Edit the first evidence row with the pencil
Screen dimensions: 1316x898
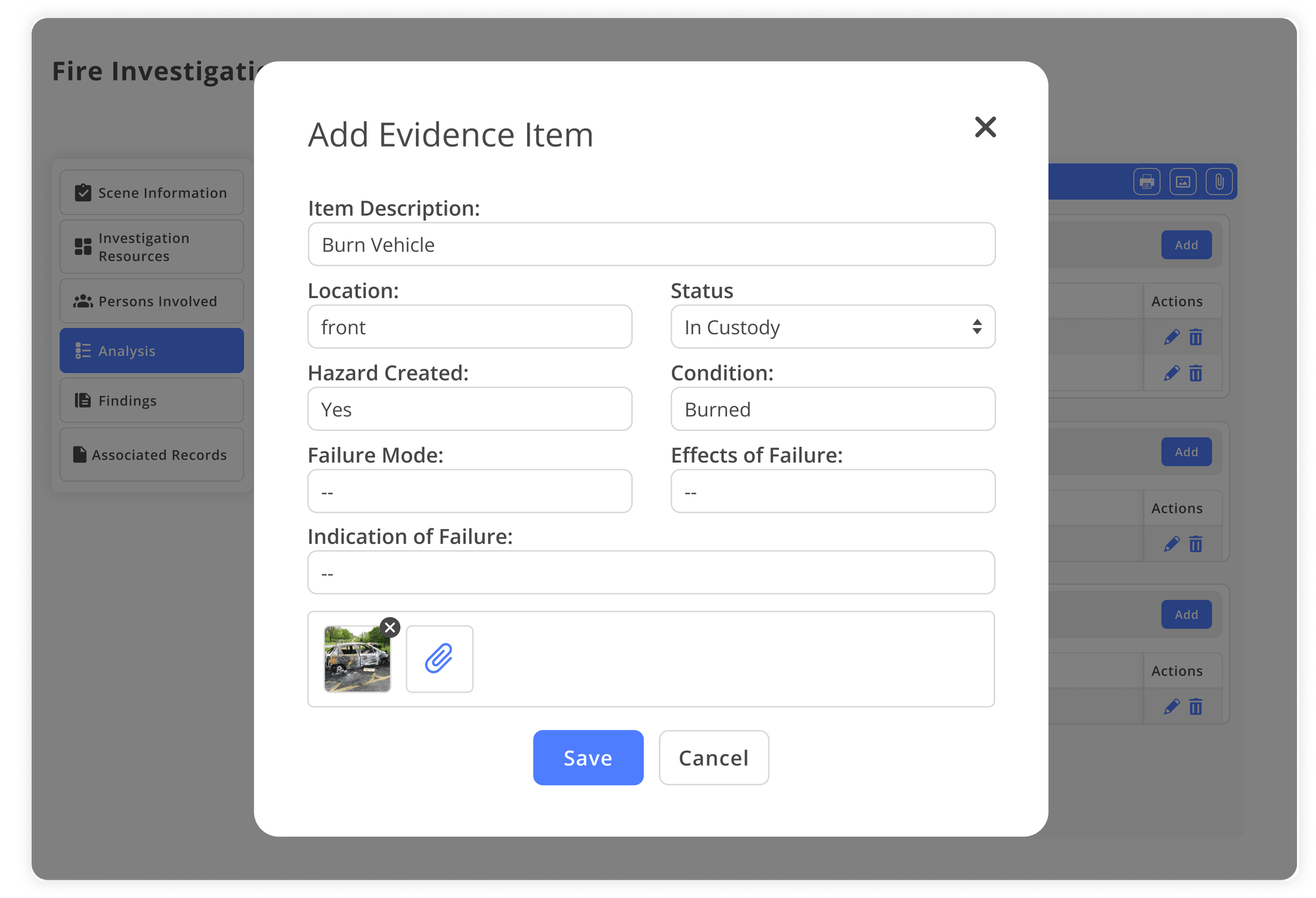coord(1171,337)
